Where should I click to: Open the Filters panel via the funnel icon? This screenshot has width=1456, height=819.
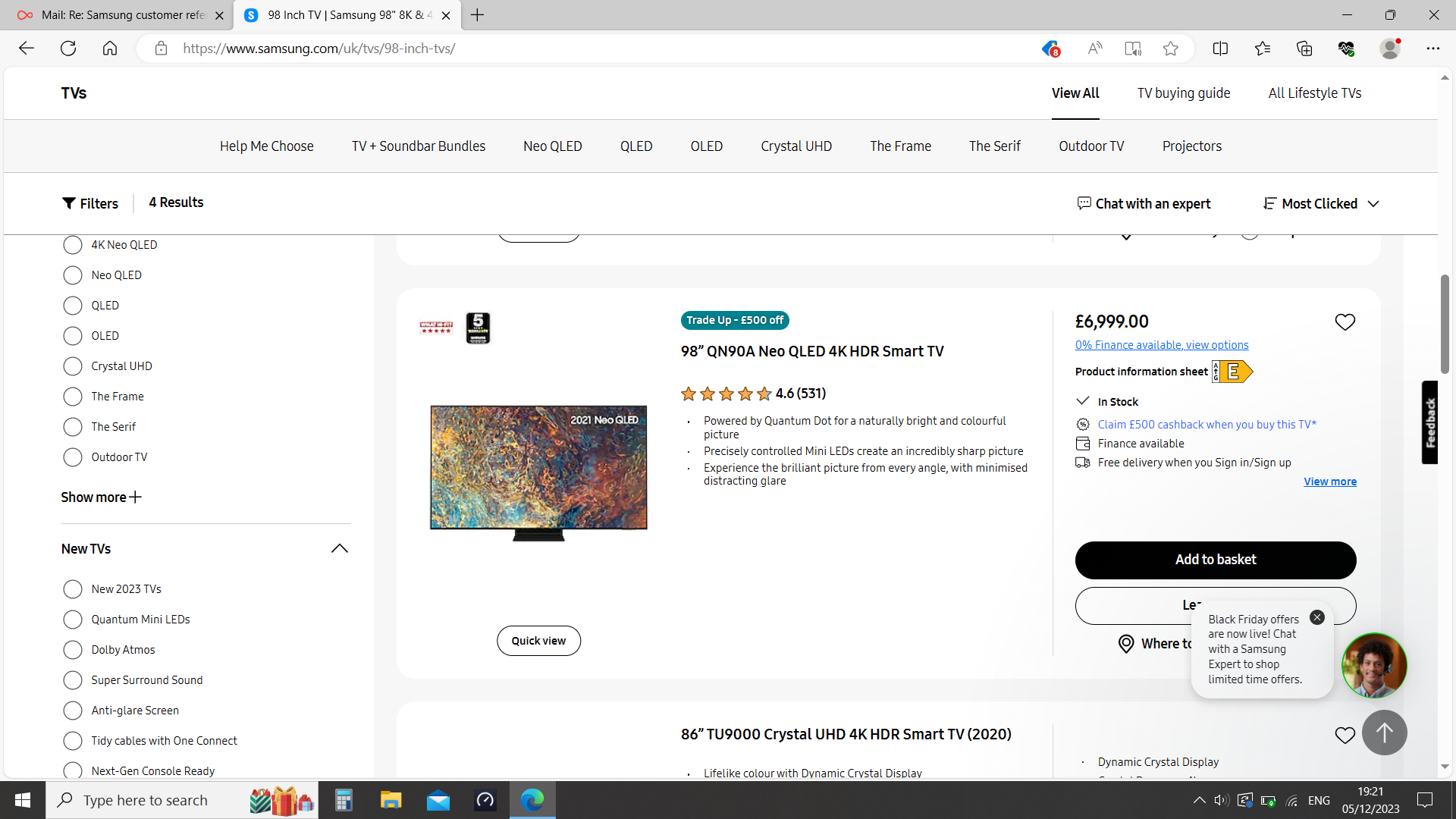coord(68,203)
